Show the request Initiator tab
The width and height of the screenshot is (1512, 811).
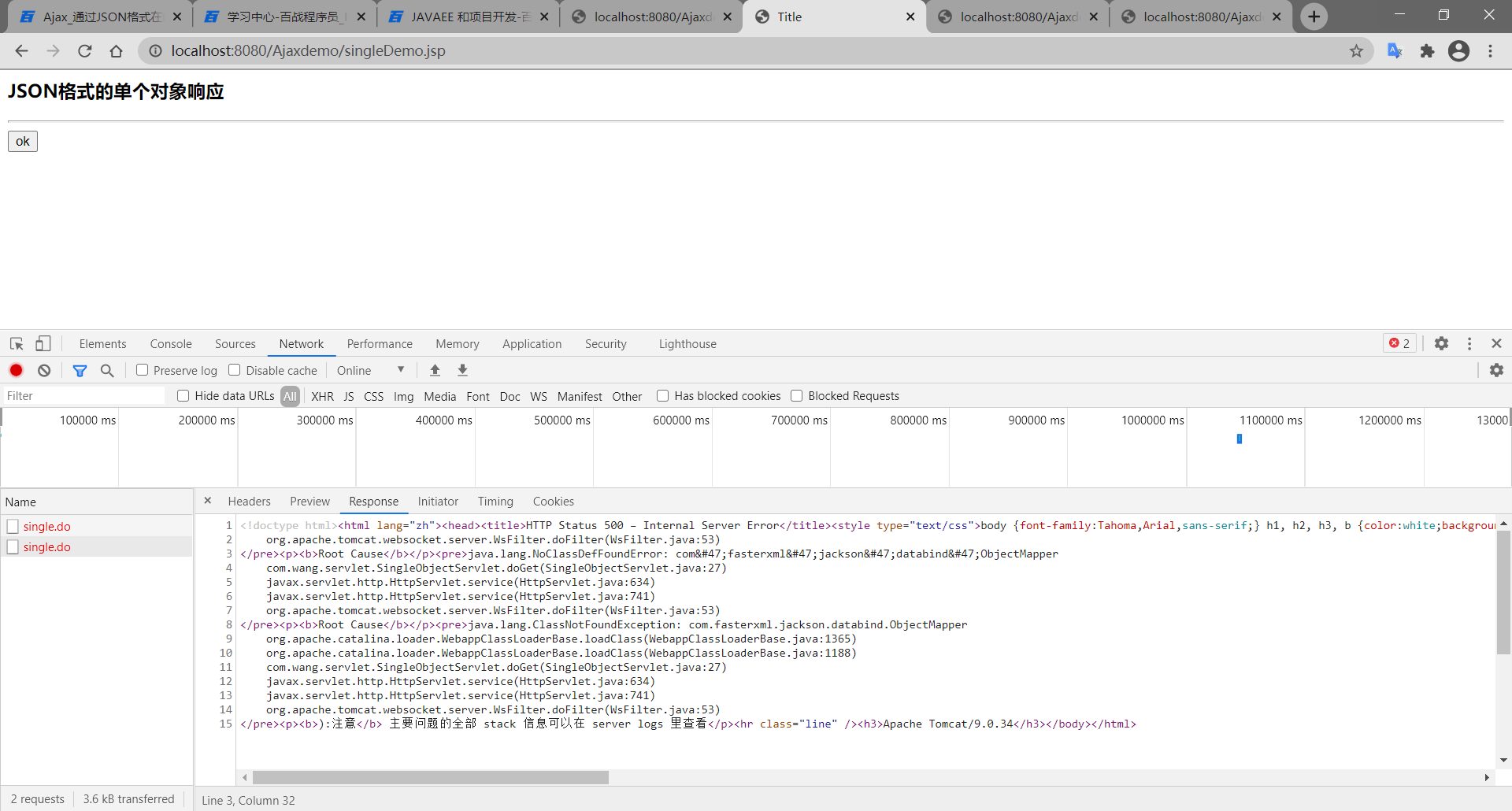click(x=438, y=502)
